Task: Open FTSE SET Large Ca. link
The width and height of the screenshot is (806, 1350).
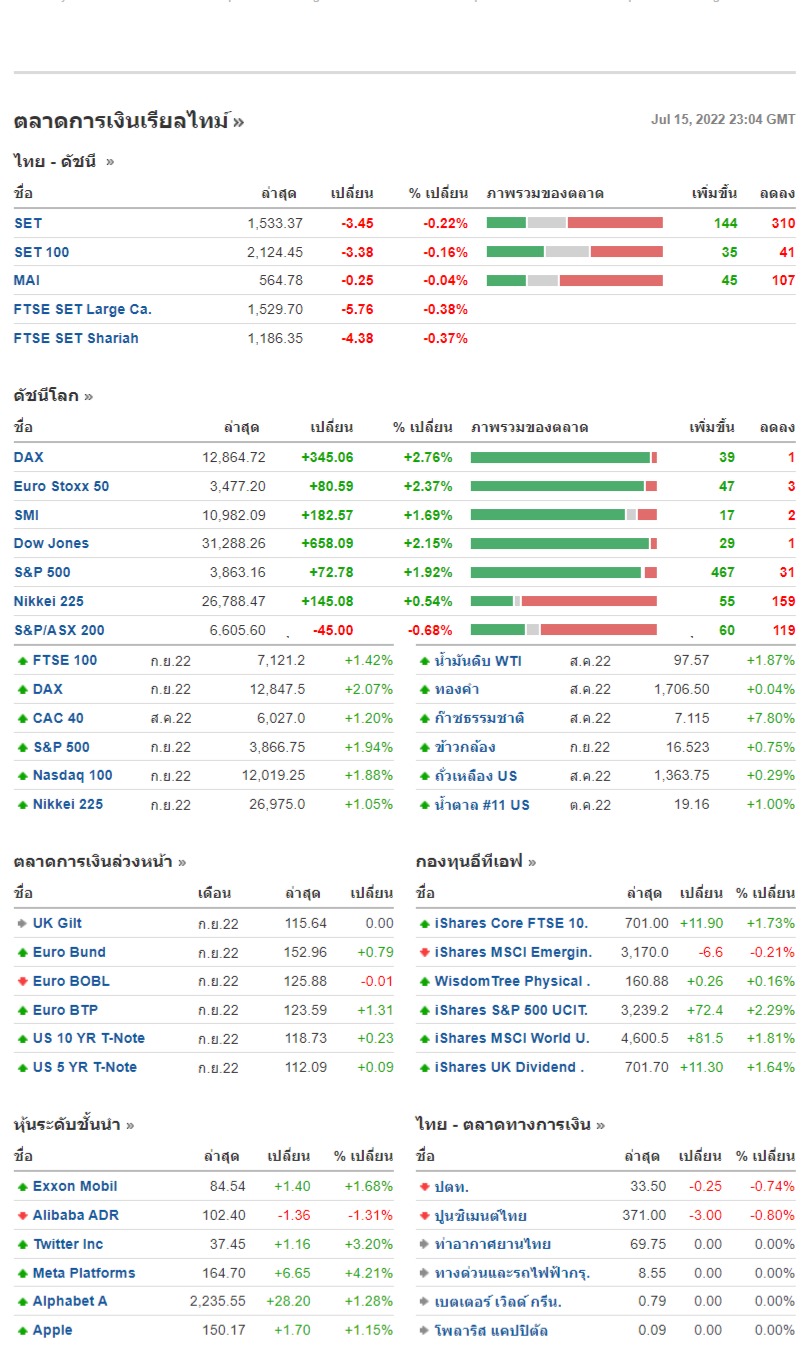Action: click(83, 309)
